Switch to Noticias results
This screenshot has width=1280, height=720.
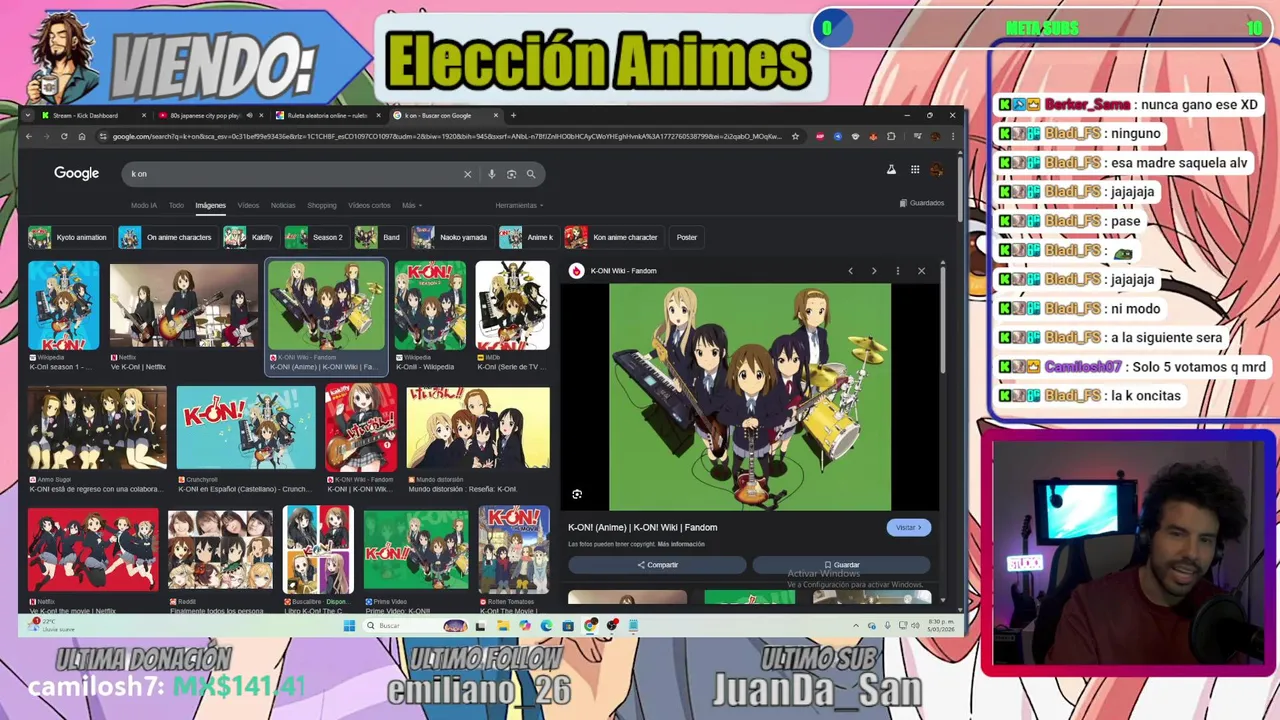(x=283, y=205)
